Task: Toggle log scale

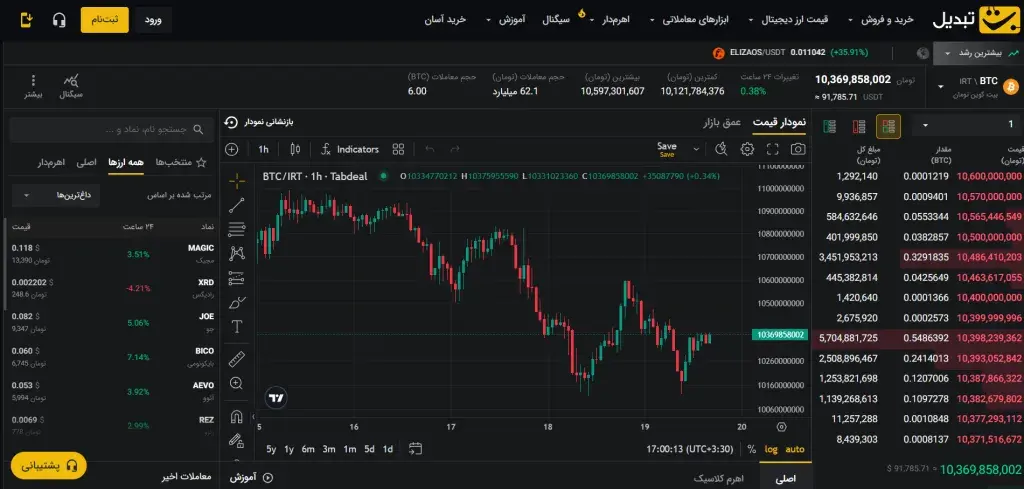Action: click(x=771, y=449)
